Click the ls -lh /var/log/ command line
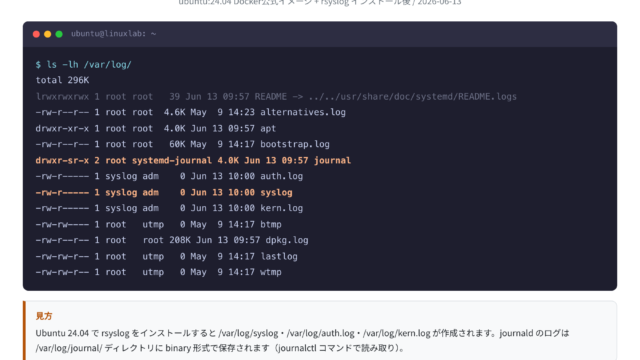The width and height of the screenshot is (640, 360). 84,64
